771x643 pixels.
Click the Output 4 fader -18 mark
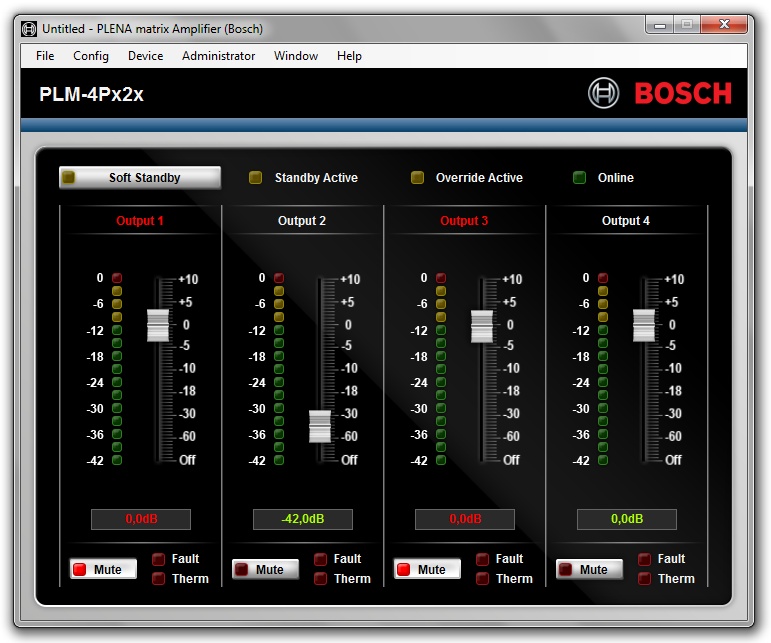674,391
